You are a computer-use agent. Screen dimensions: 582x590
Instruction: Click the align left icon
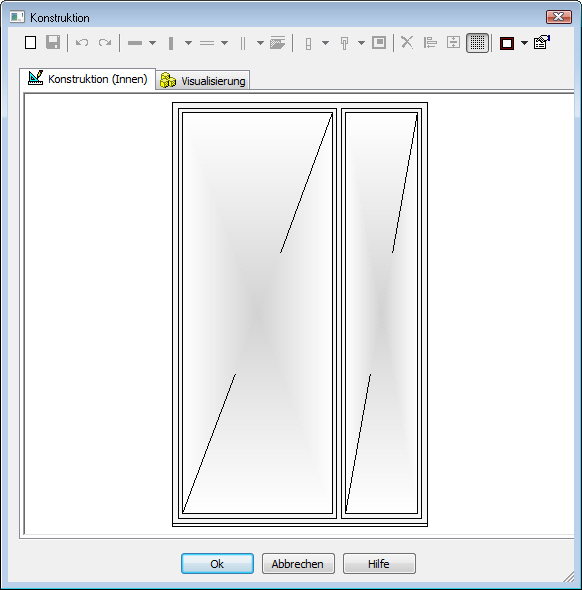[430, 43]
